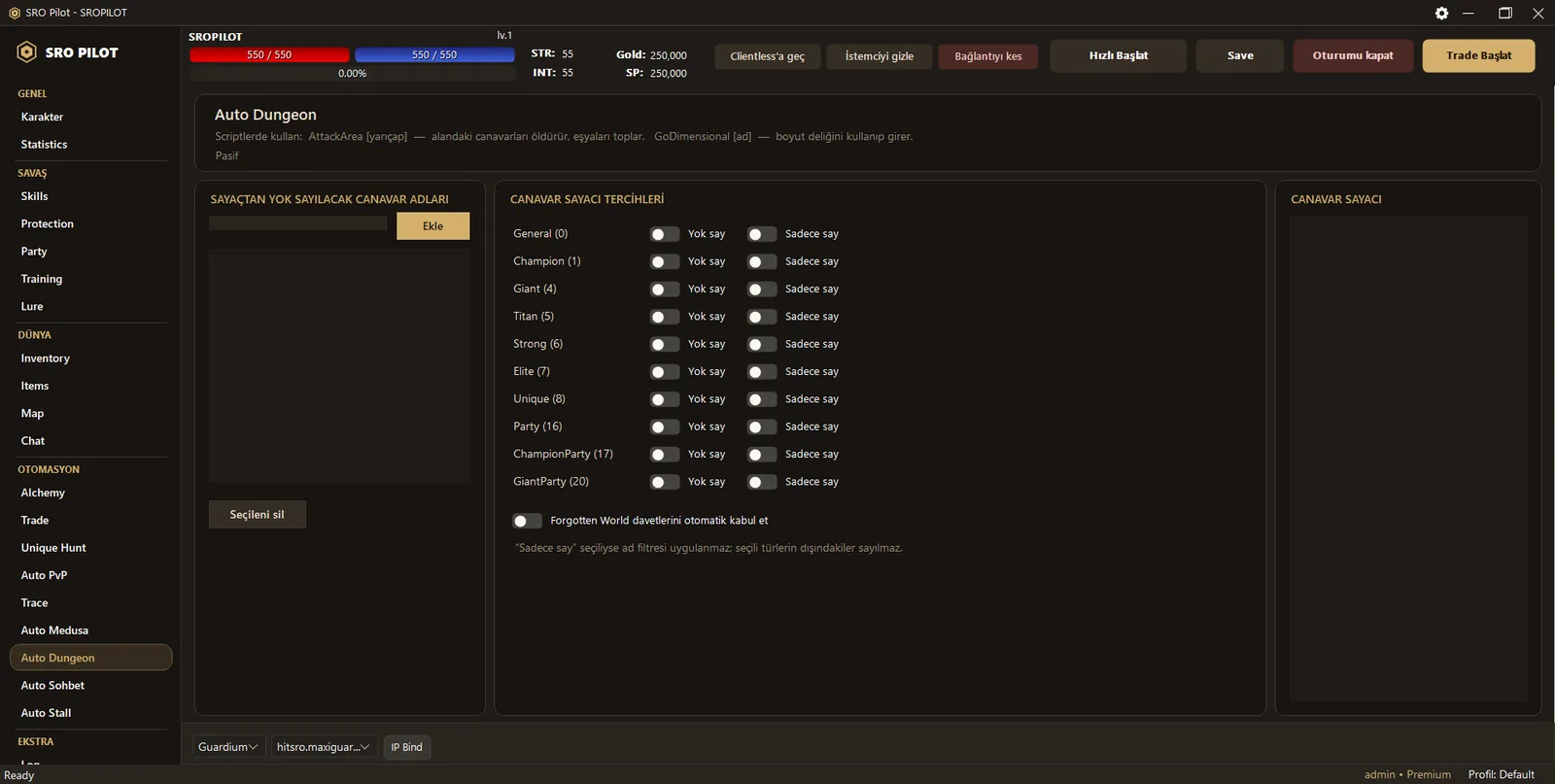The image size is (1555, 784).
Task: Enable Sadece say for Strong (6)
Action: tap(762, 344)
